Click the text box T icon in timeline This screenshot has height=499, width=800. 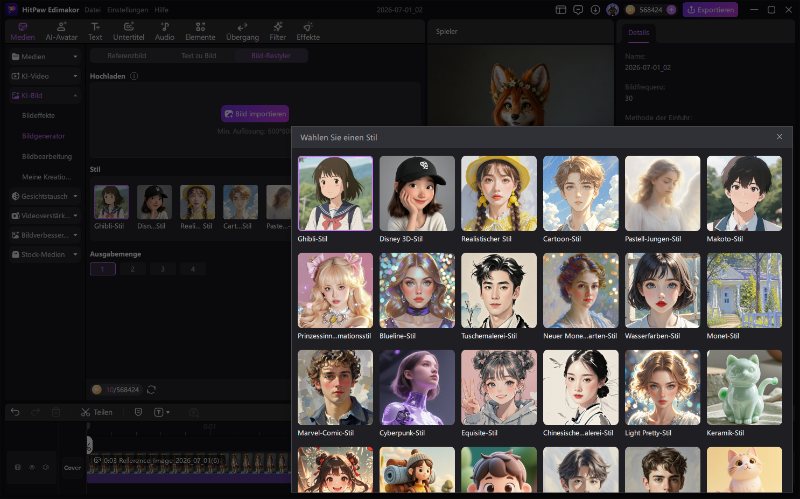[158, 412]
